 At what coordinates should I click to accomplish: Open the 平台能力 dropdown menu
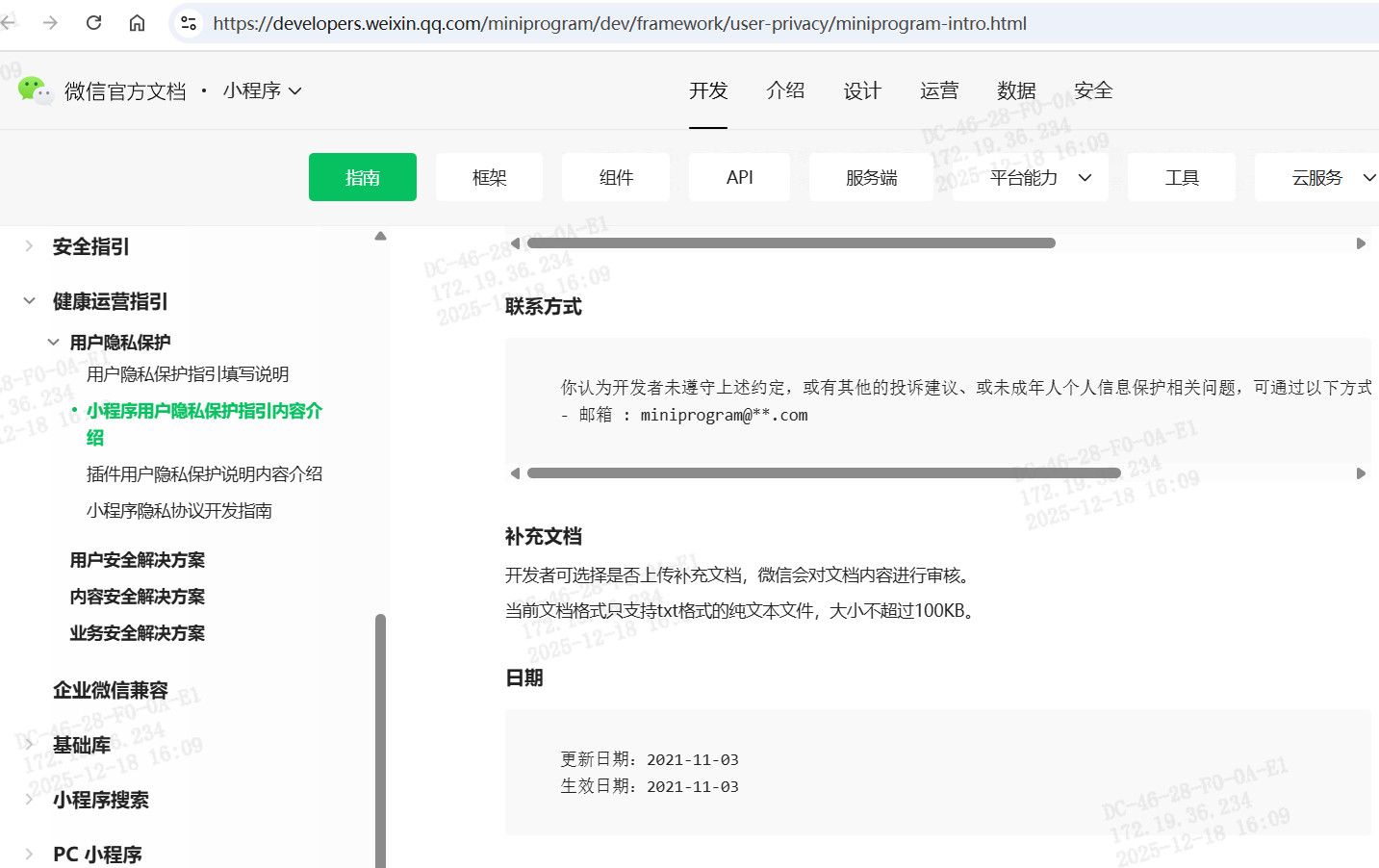[1031, 177]
